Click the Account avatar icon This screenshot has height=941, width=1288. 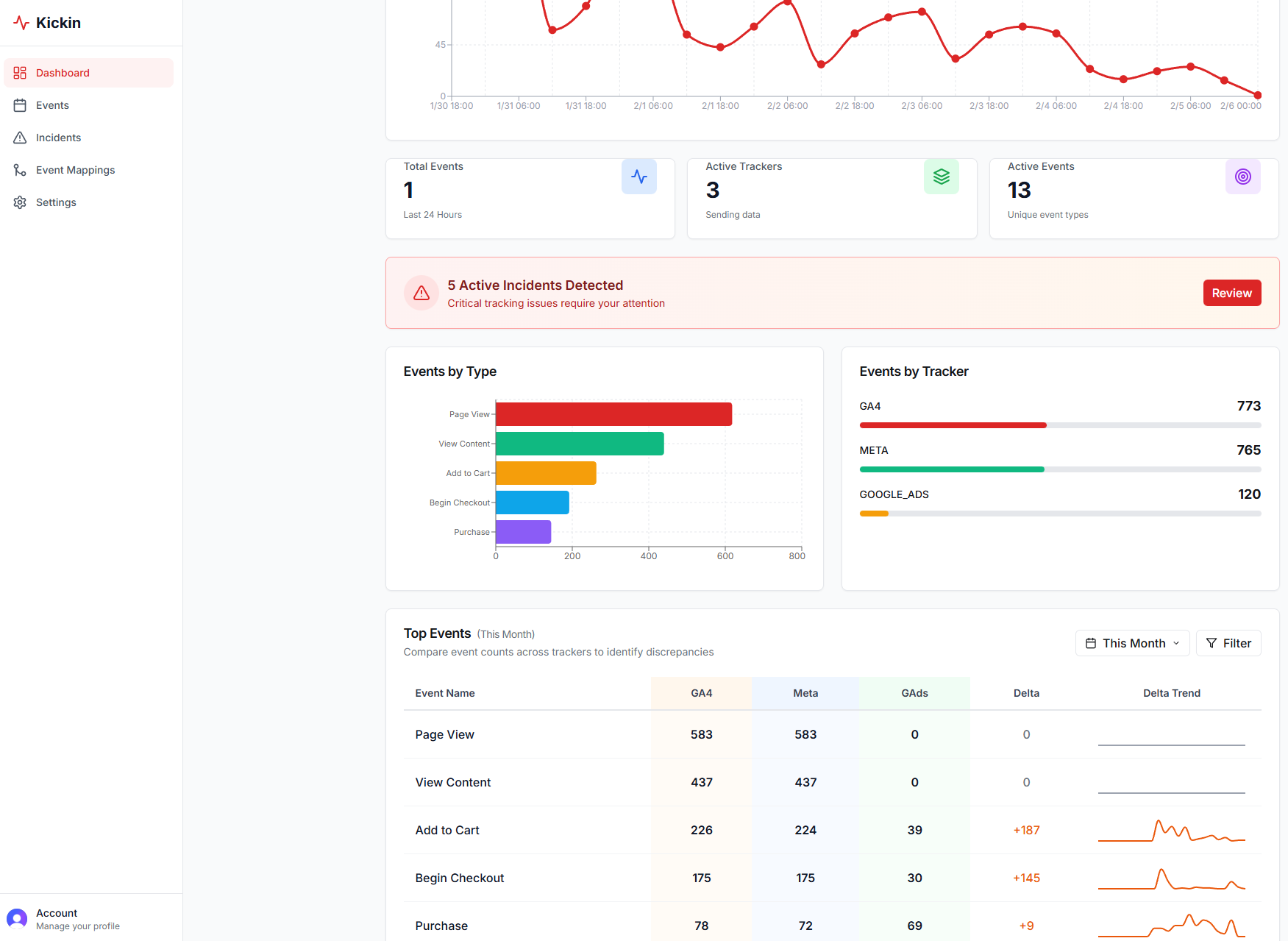(x=18, y=917)
